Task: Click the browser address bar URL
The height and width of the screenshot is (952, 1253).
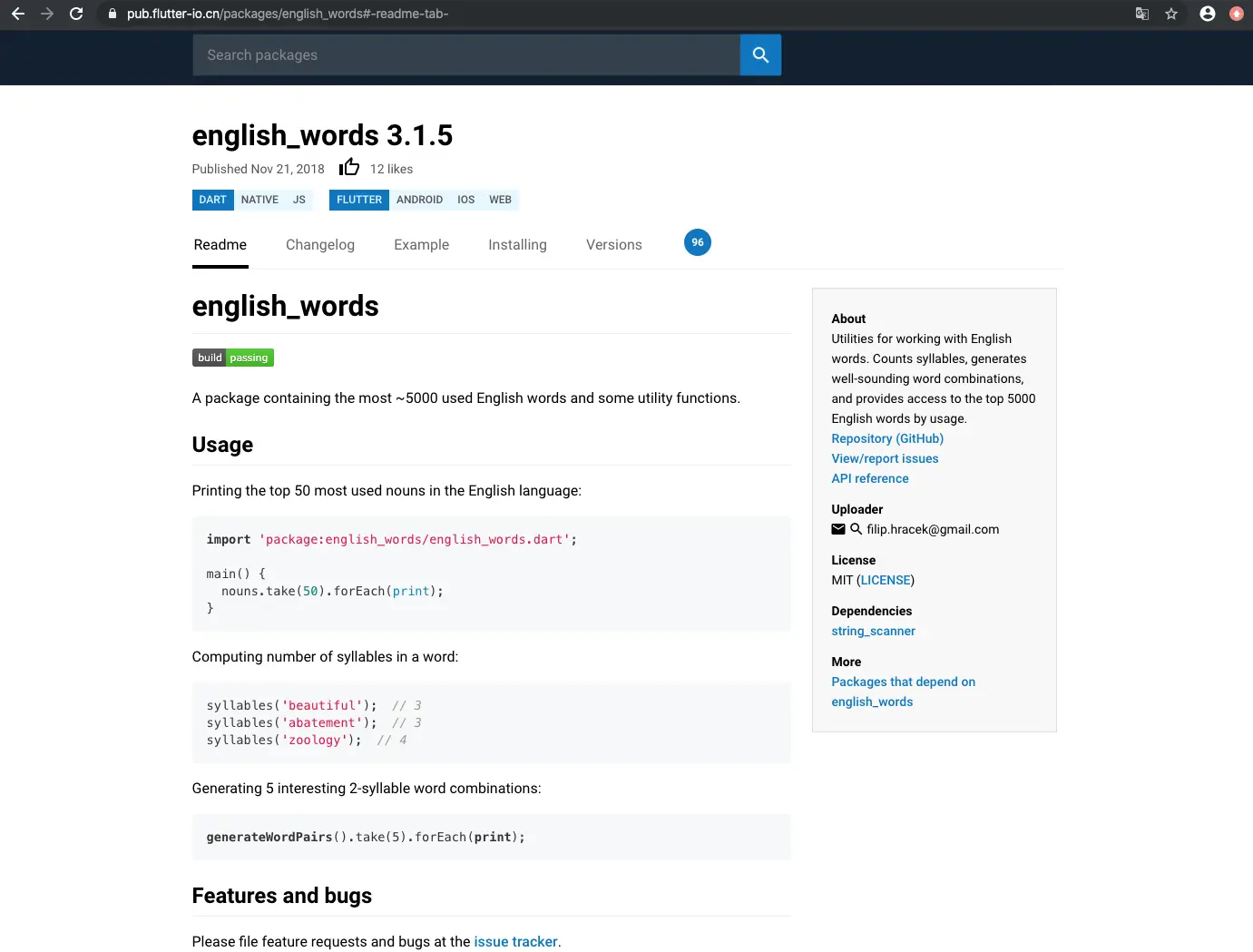Action: coord(288,14)
